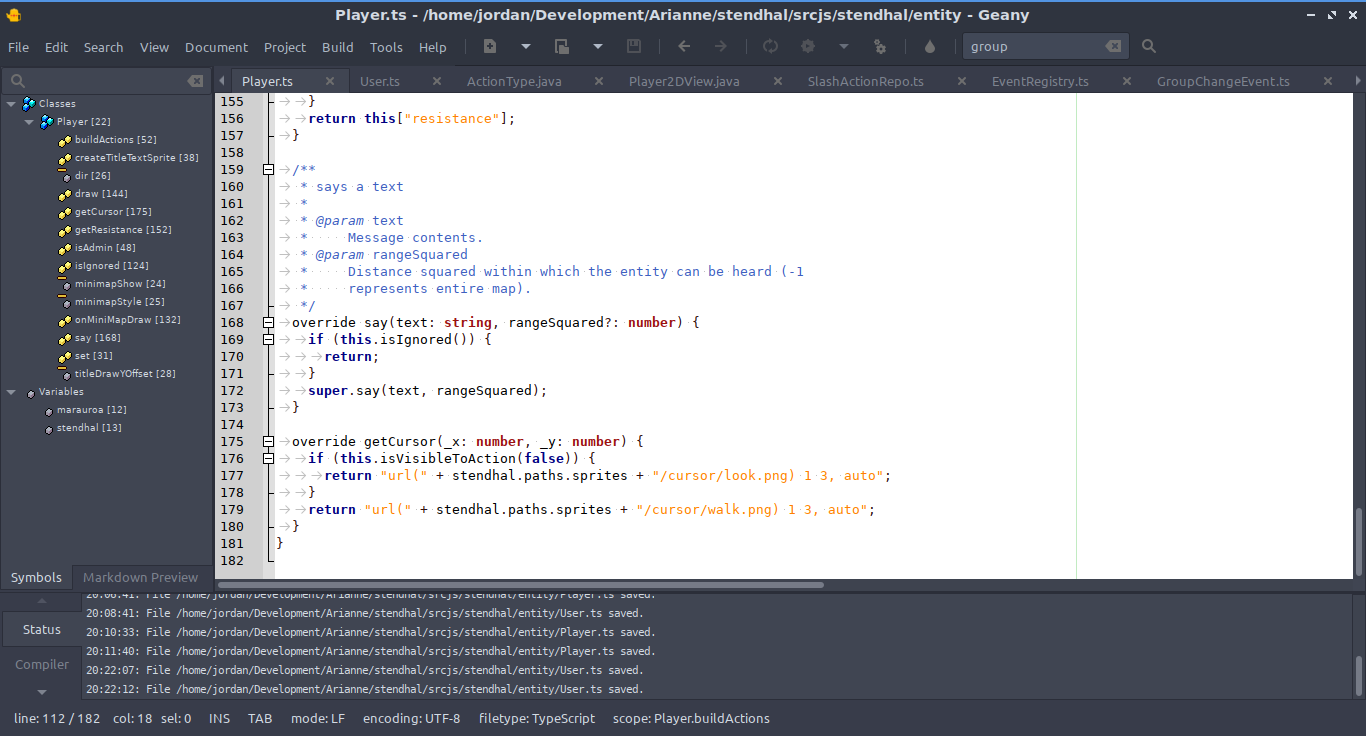Click the Compile gear toolbar icon

coord(808,46)
